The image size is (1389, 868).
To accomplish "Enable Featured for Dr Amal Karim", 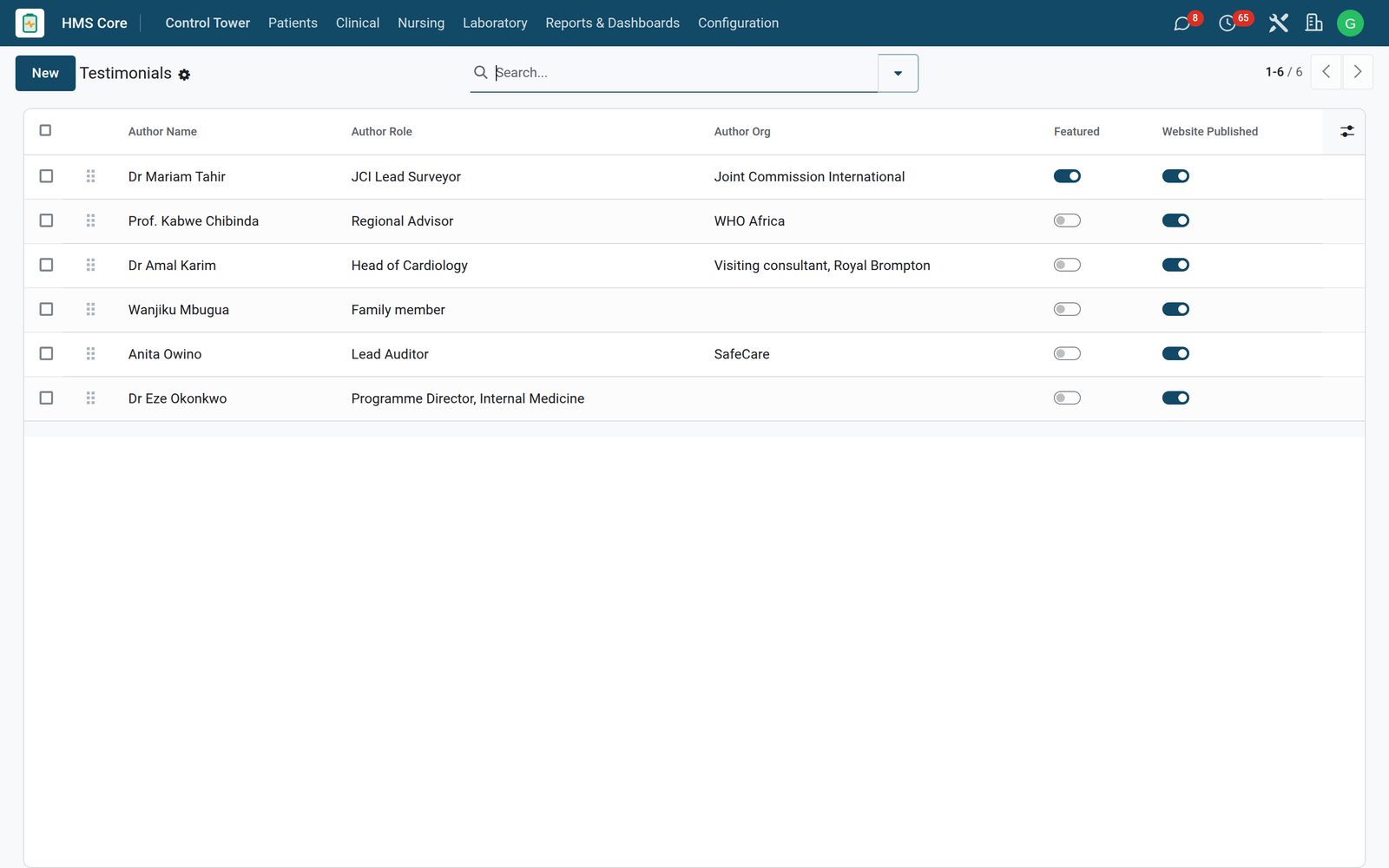I will point(1067,265).
